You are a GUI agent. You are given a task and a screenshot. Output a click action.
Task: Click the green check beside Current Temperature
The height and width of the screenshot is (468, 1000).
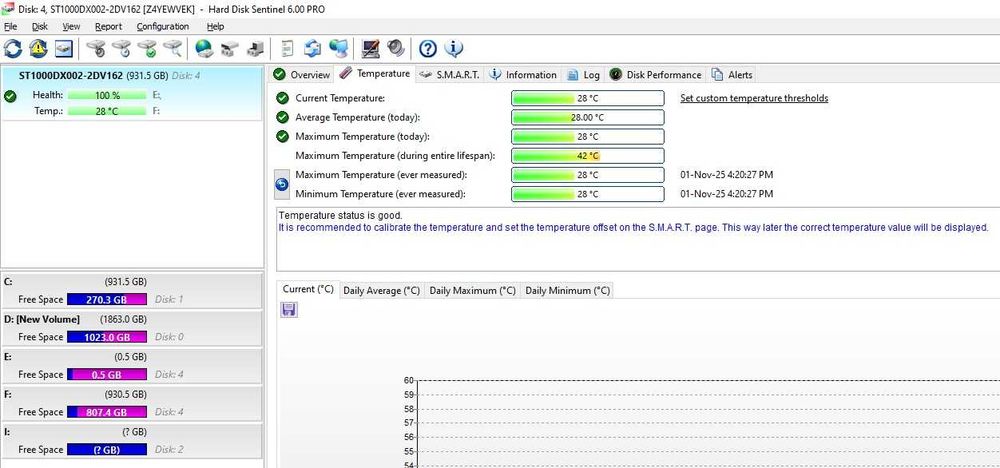(x=282, y=98)
